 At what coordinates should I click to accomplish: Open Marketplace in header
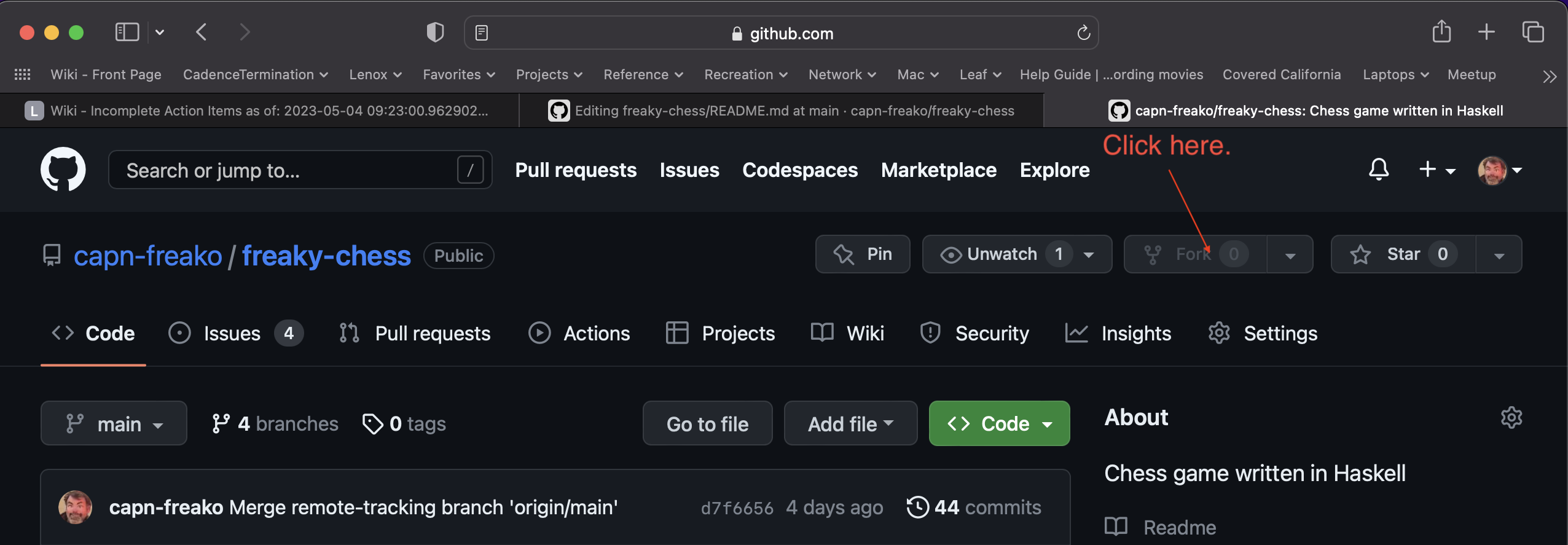coord(939,170)
